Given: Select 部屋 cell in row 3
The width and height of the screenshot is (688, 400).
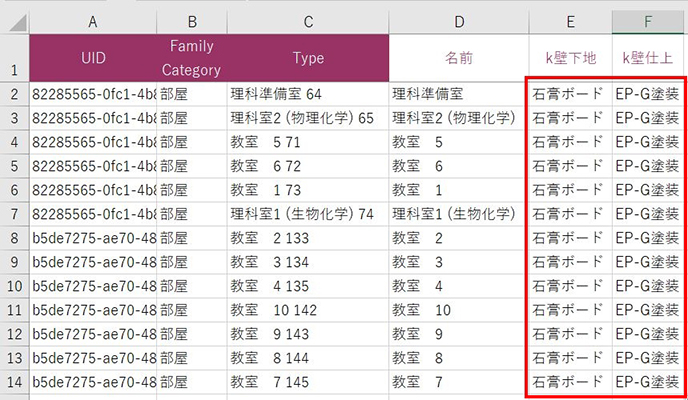Looking at the screenshot, I should (192, 118).
